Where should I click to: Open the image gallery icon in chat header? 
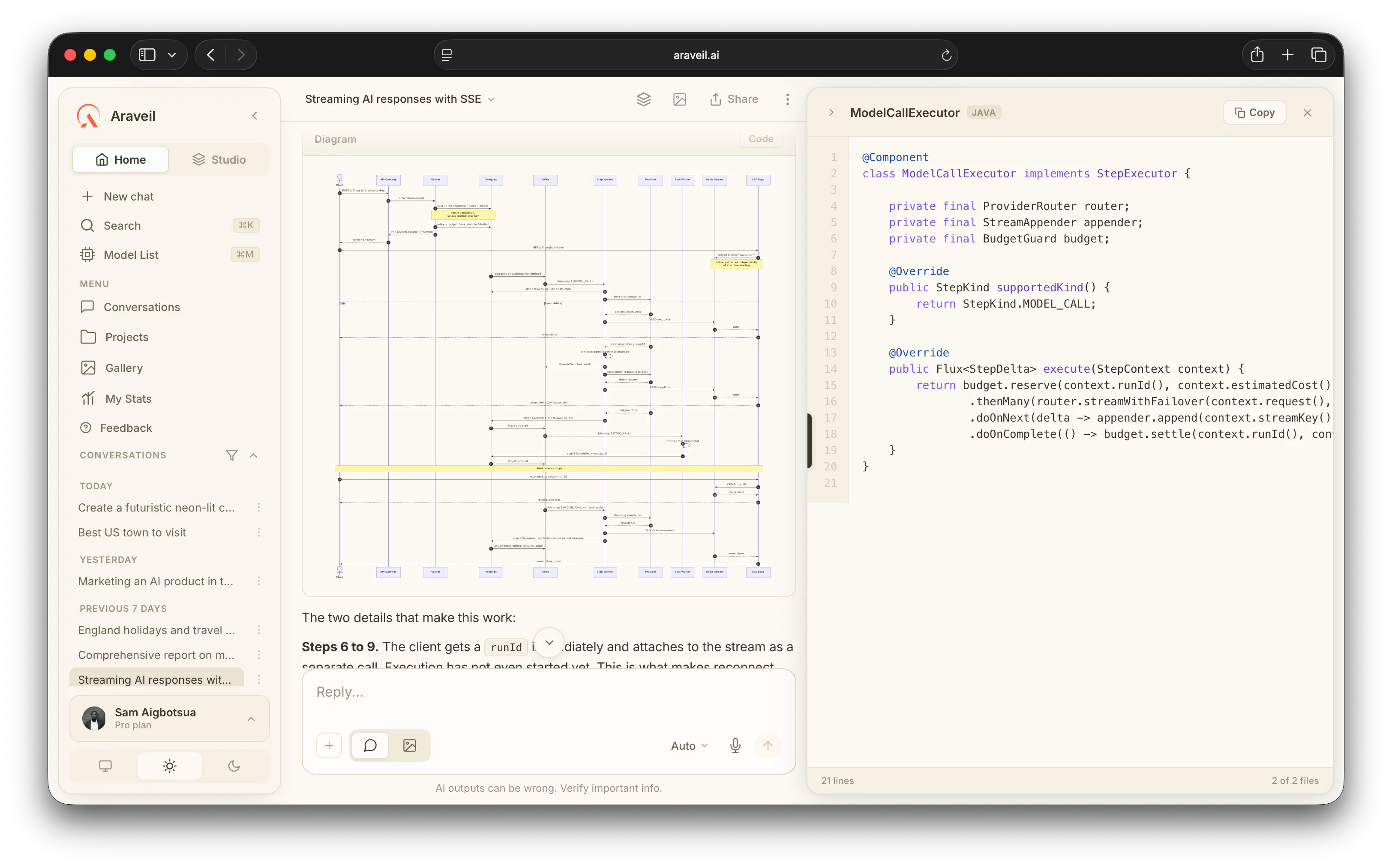coord(679,99)
